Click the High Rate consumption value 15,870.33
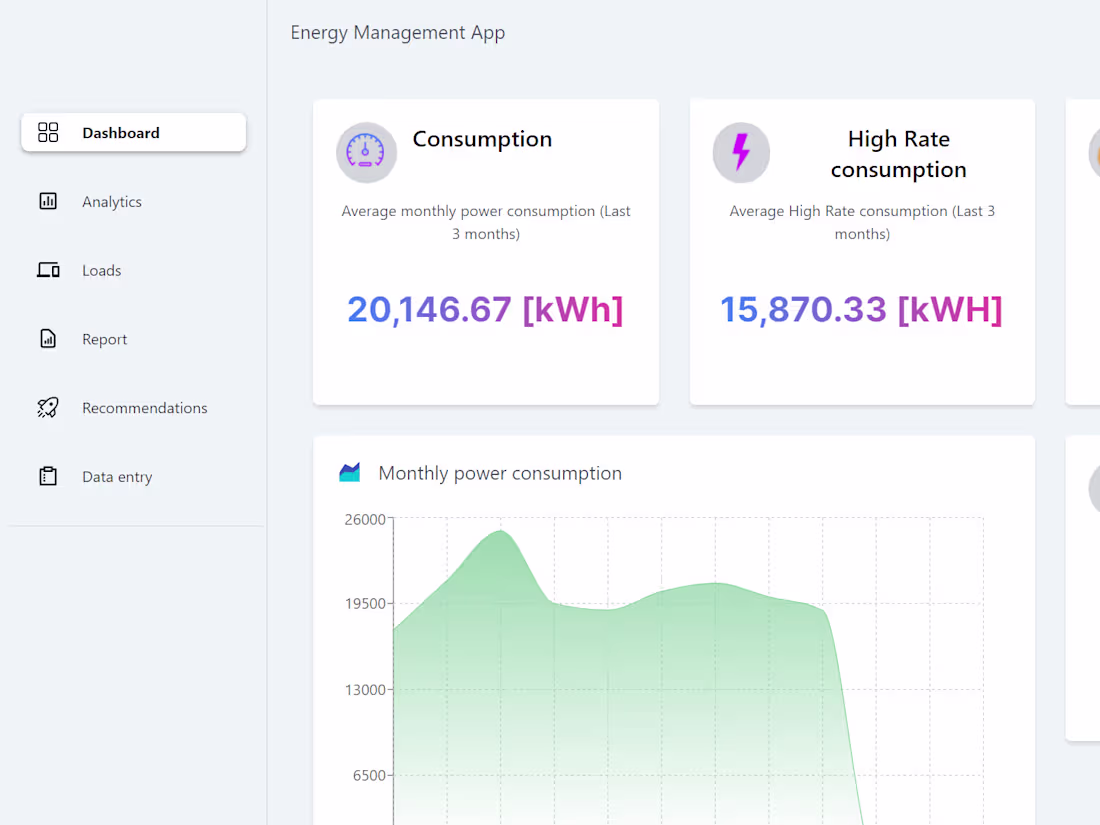 [861, 309]
